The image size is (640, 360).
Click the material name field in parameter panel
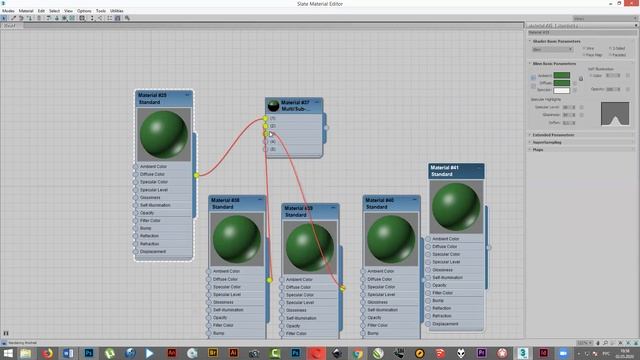[581, 32]
